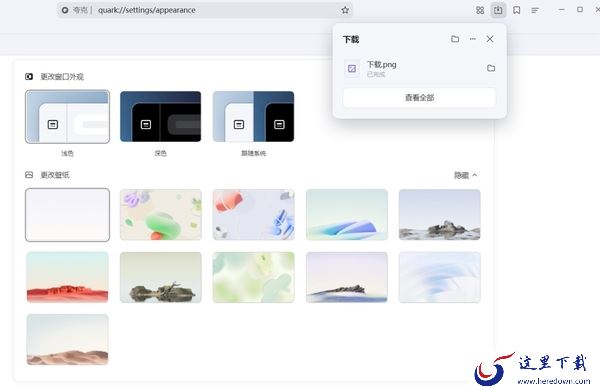
Task: Show 下载.png in its folder
Action: [x=491, y=68]
